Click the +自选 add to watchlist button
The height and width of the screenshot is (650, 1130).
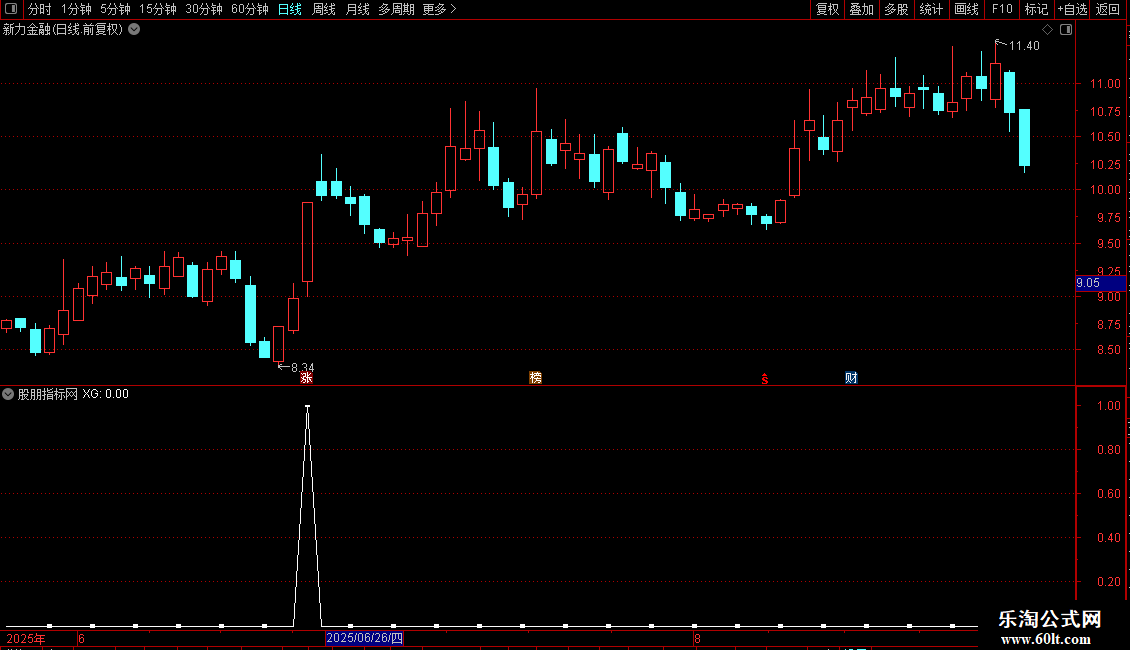(x=1072, y=9)
